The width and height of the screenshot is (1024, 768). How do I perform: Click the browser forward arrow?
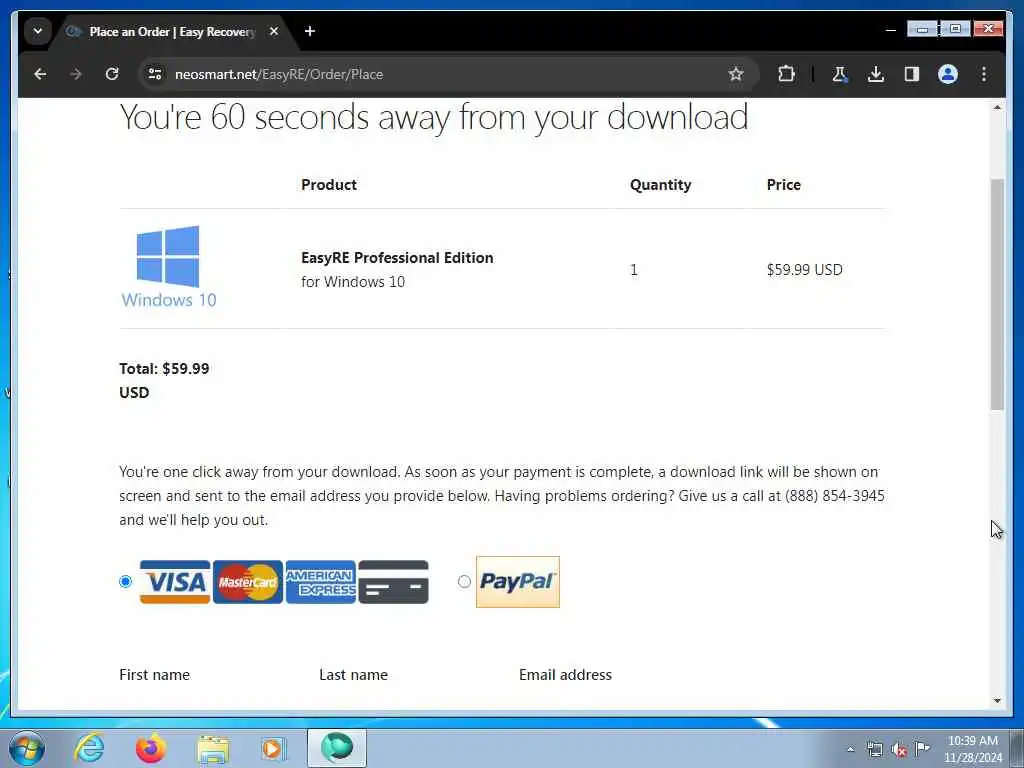pos(76,74)
